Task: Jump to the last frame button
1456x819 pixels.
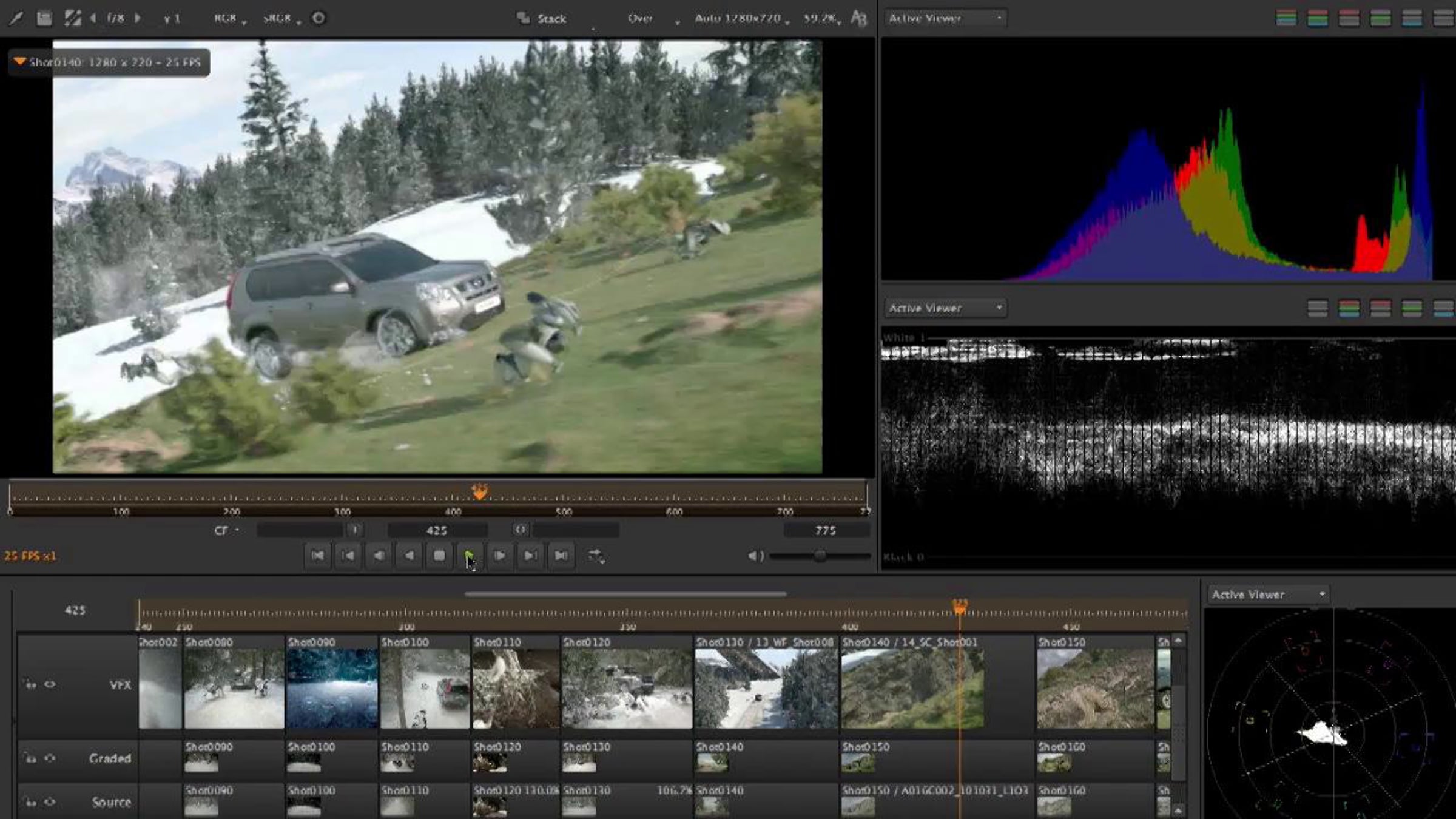Action: 561,556
